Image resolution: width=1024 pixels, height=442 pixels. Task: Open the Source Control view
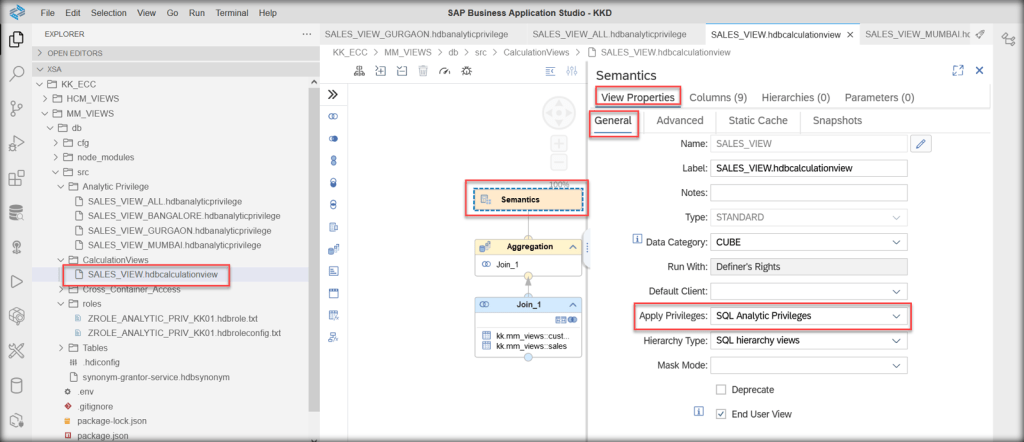(x=16, y=108)
